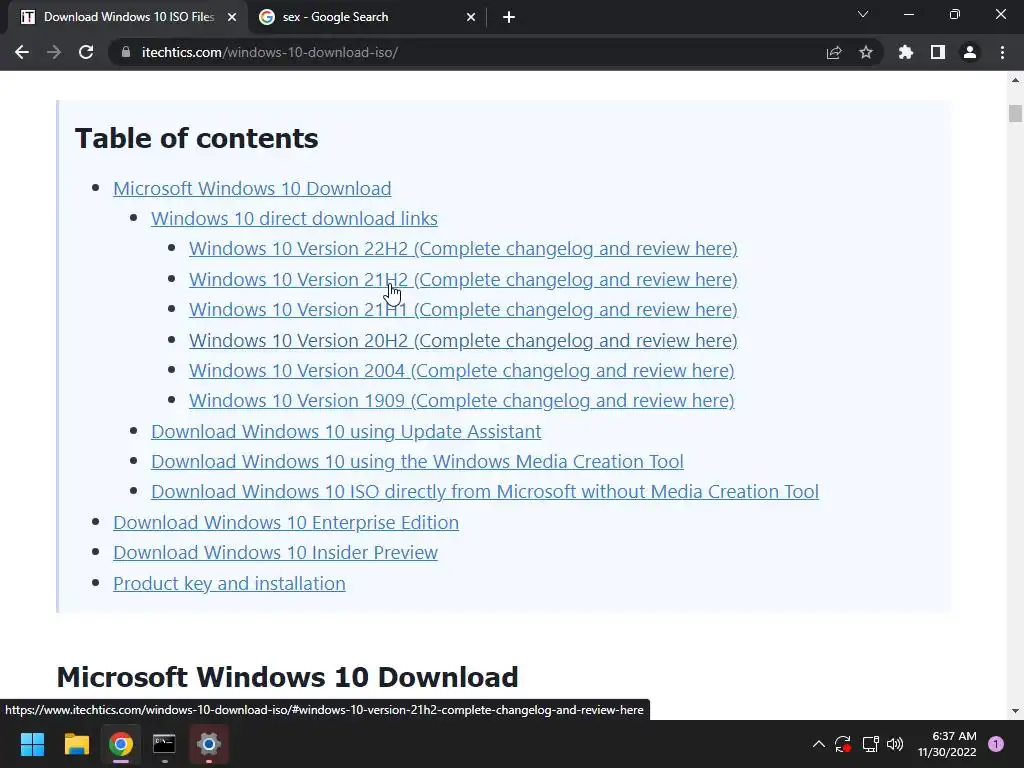Screen dimensions: 1024x768
Task: Share this page icon in address bar
Action: tap(834, 52)
